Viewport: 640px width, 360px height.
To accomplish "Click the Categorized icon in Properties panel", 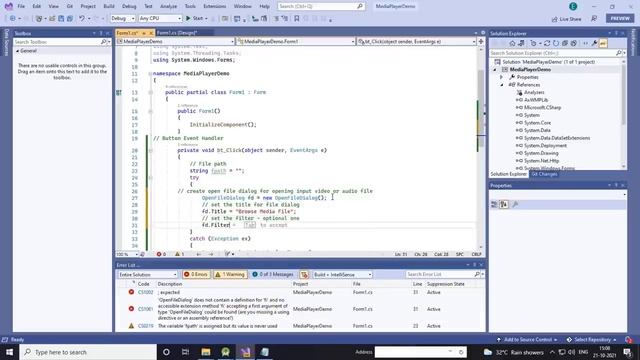I will click(x=494, y=204).
